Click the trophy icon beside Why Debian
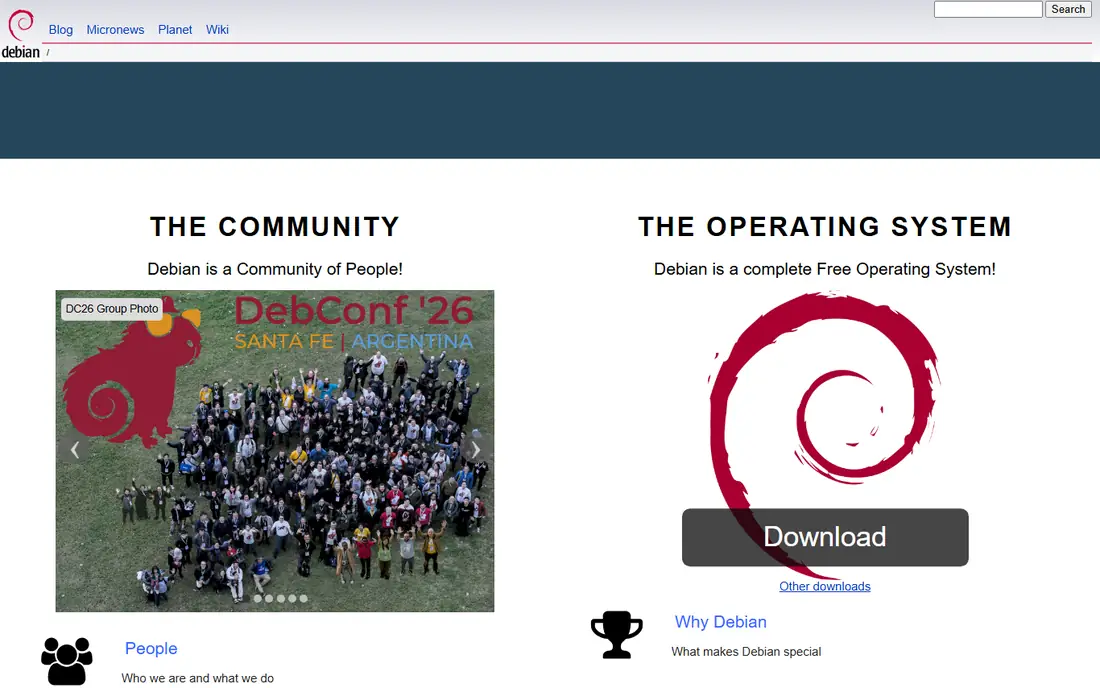The image size is (1100, 688). 617,635
